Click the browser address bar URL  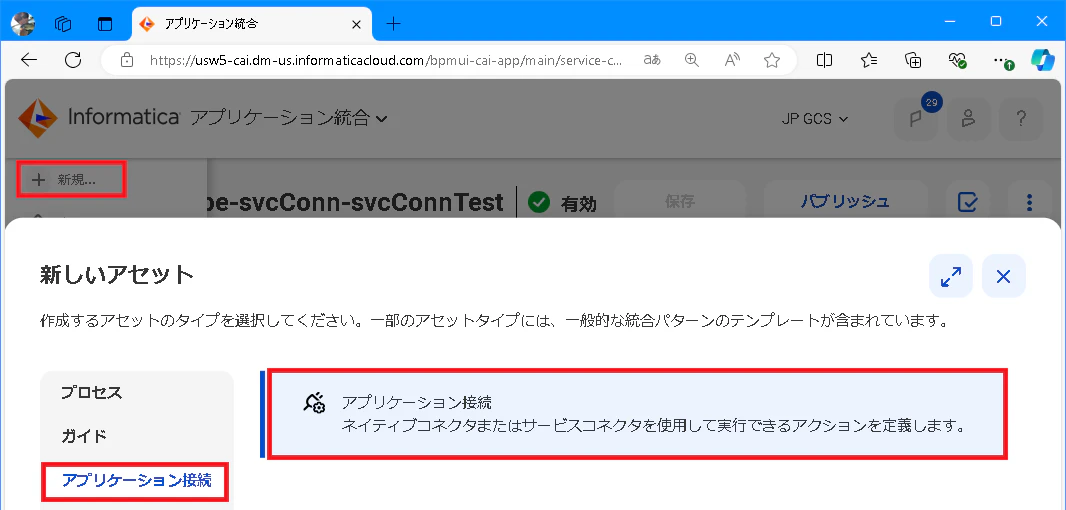pos(385,60)
